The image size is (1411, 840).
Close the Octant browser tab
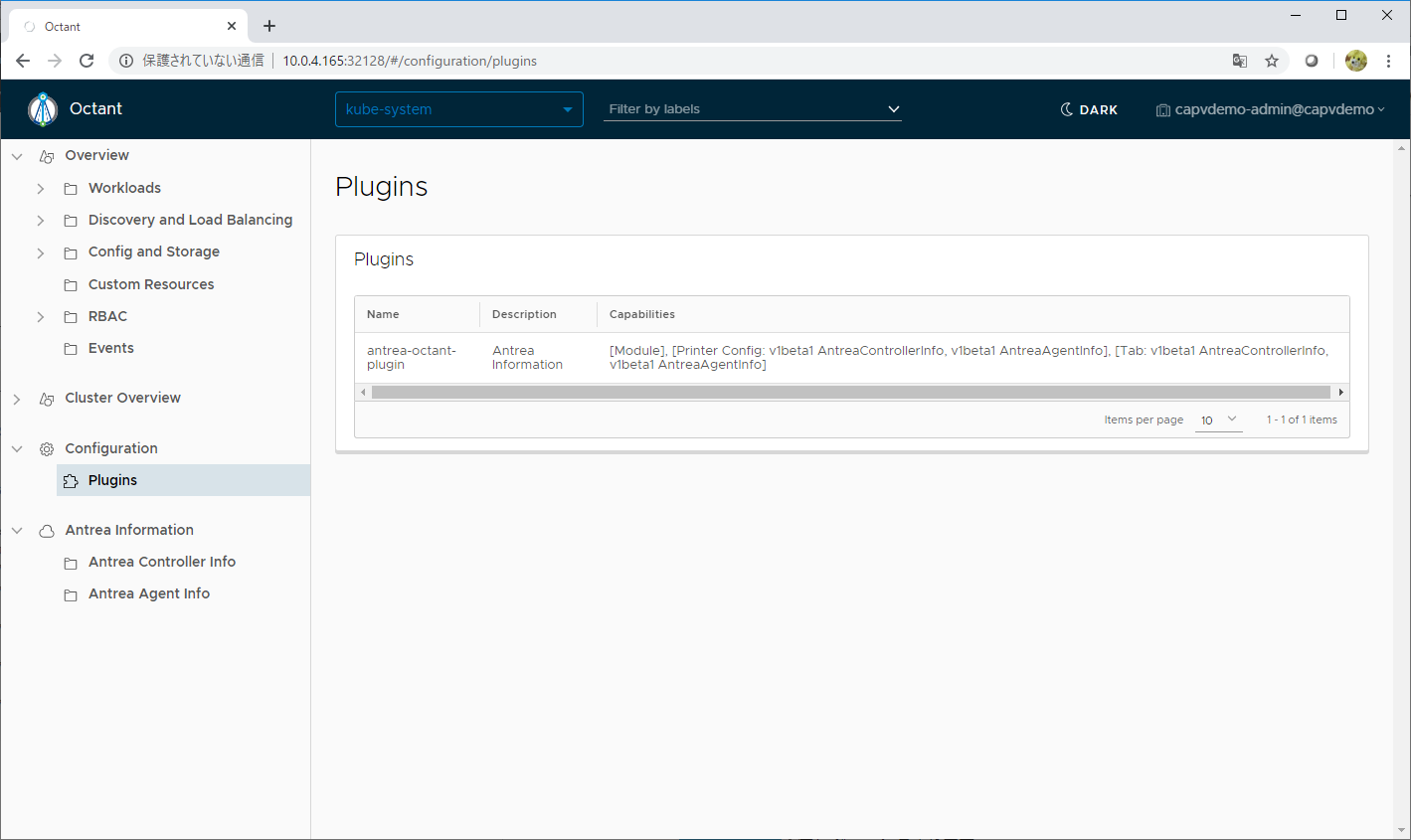(233, 26)
